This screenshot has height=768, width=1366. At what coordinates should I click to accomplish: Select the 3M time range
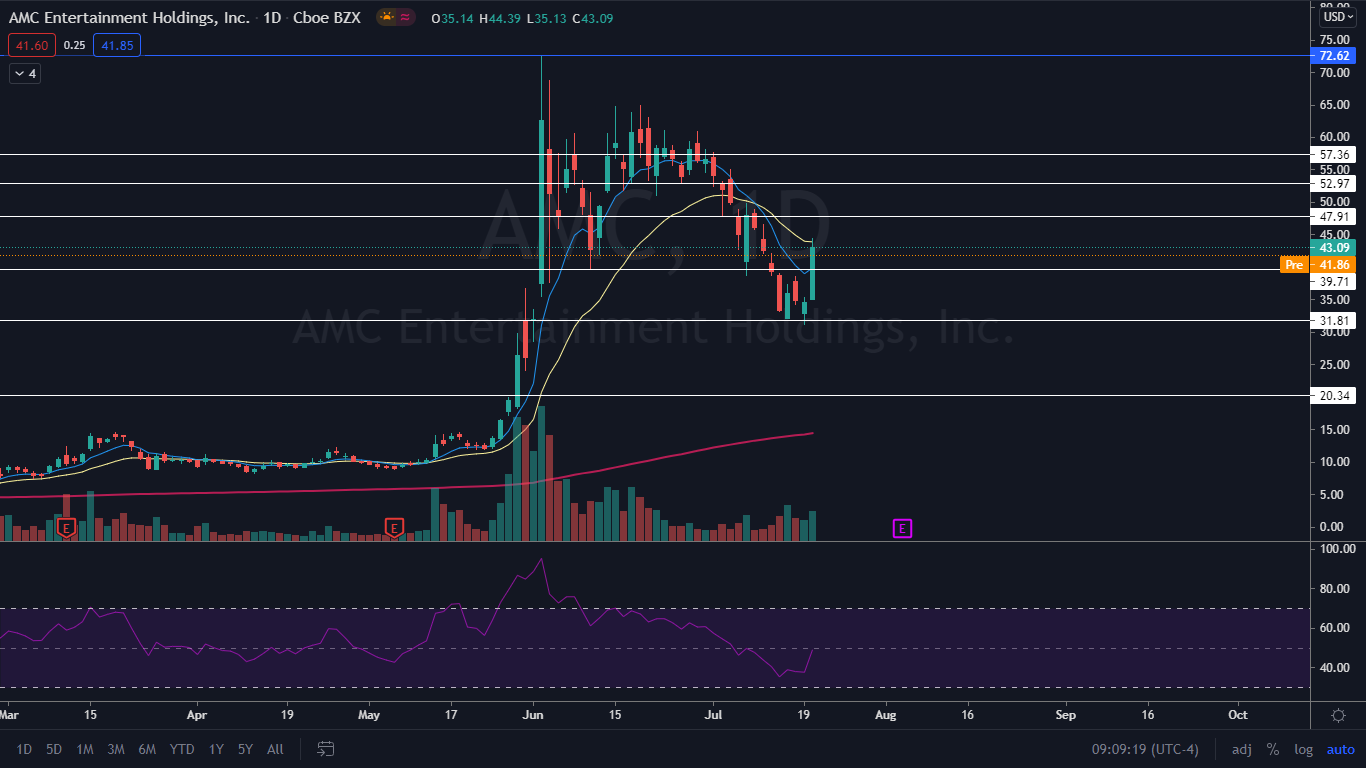[x=116, y=749]
